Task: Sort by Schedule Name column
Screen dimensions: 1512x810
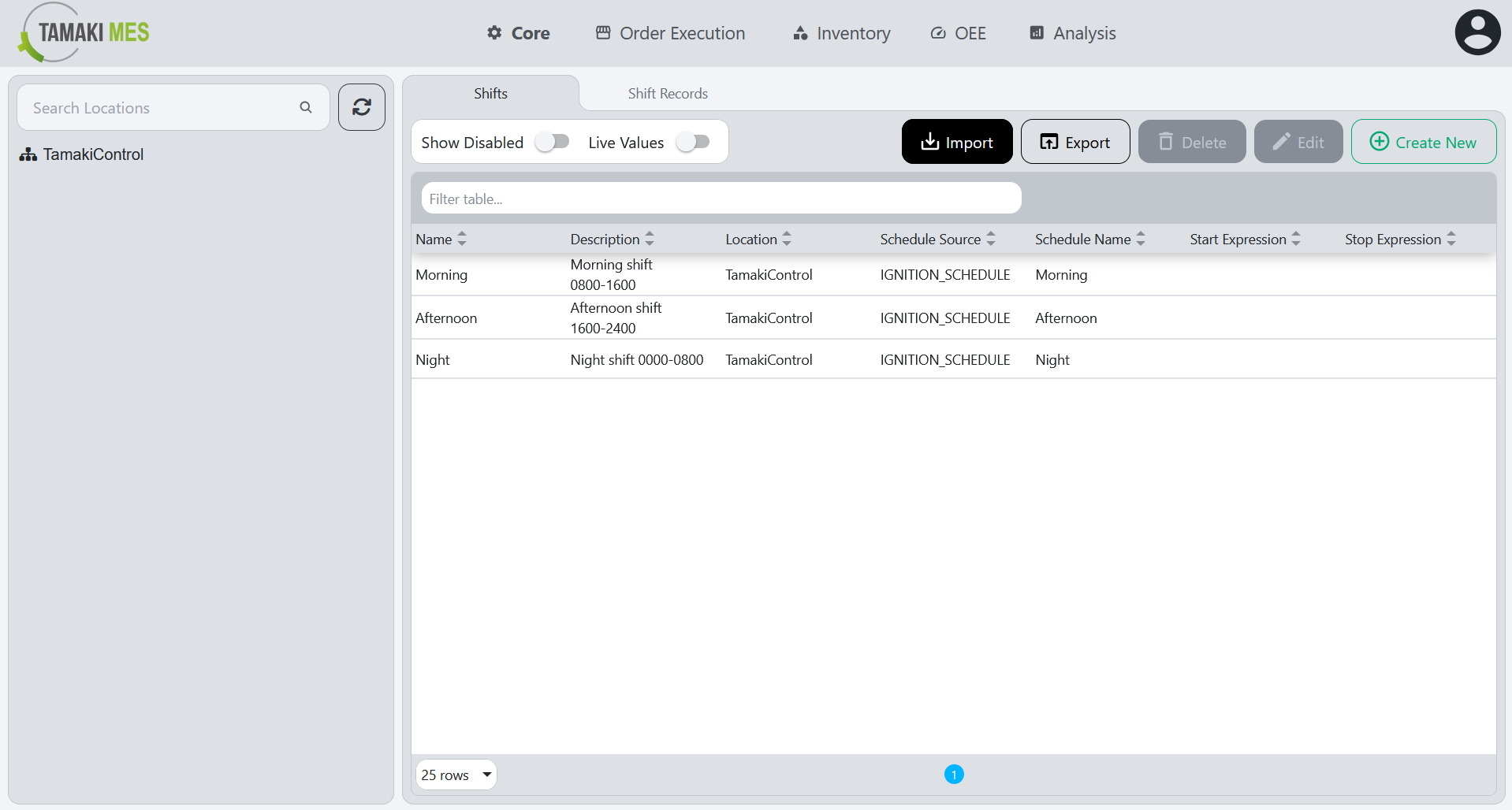Action: [x=1141, y=238]
